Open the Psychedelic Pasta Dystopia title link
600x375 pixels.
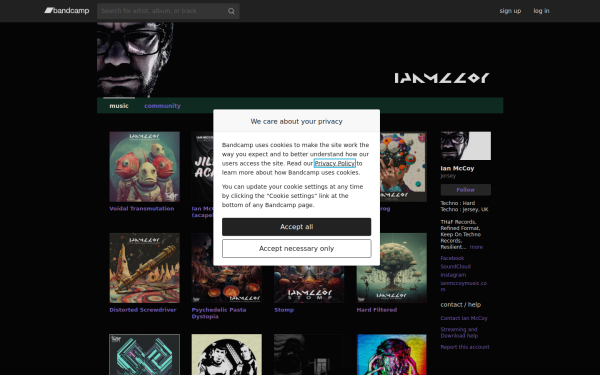pyautogui.click(x=219, y=313)
